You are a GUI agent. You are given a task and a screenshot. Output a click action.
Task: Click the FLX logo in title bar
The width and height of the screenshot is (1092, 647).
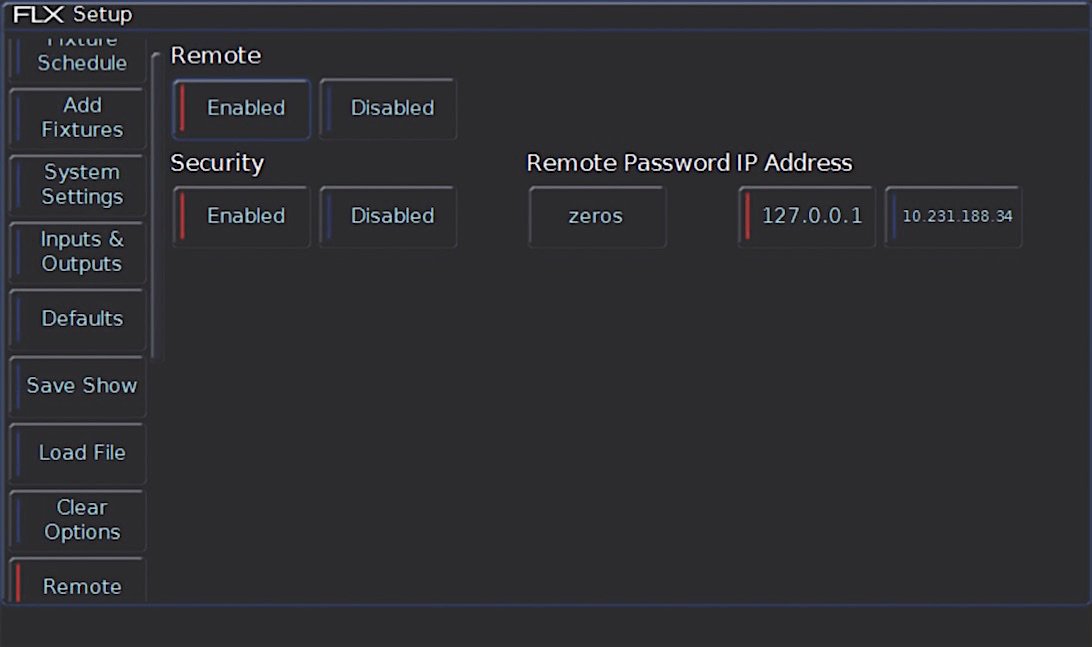38,14
